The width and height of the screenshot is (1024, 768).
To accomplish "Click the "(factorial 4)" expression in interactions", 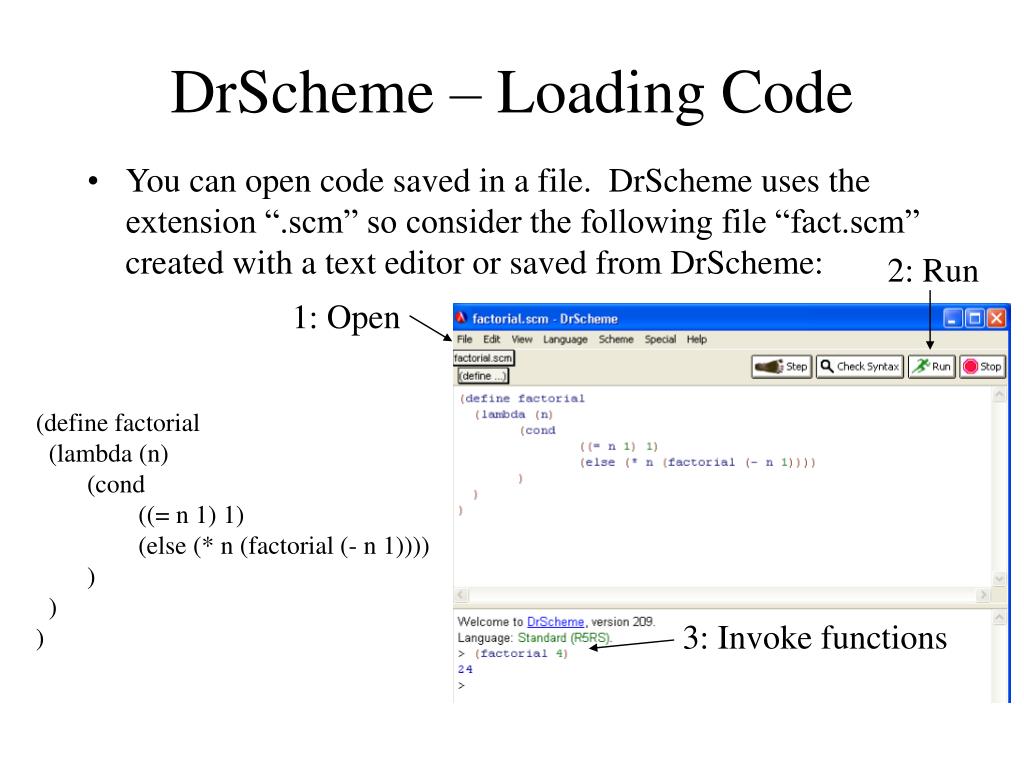I will pos(520,653).
